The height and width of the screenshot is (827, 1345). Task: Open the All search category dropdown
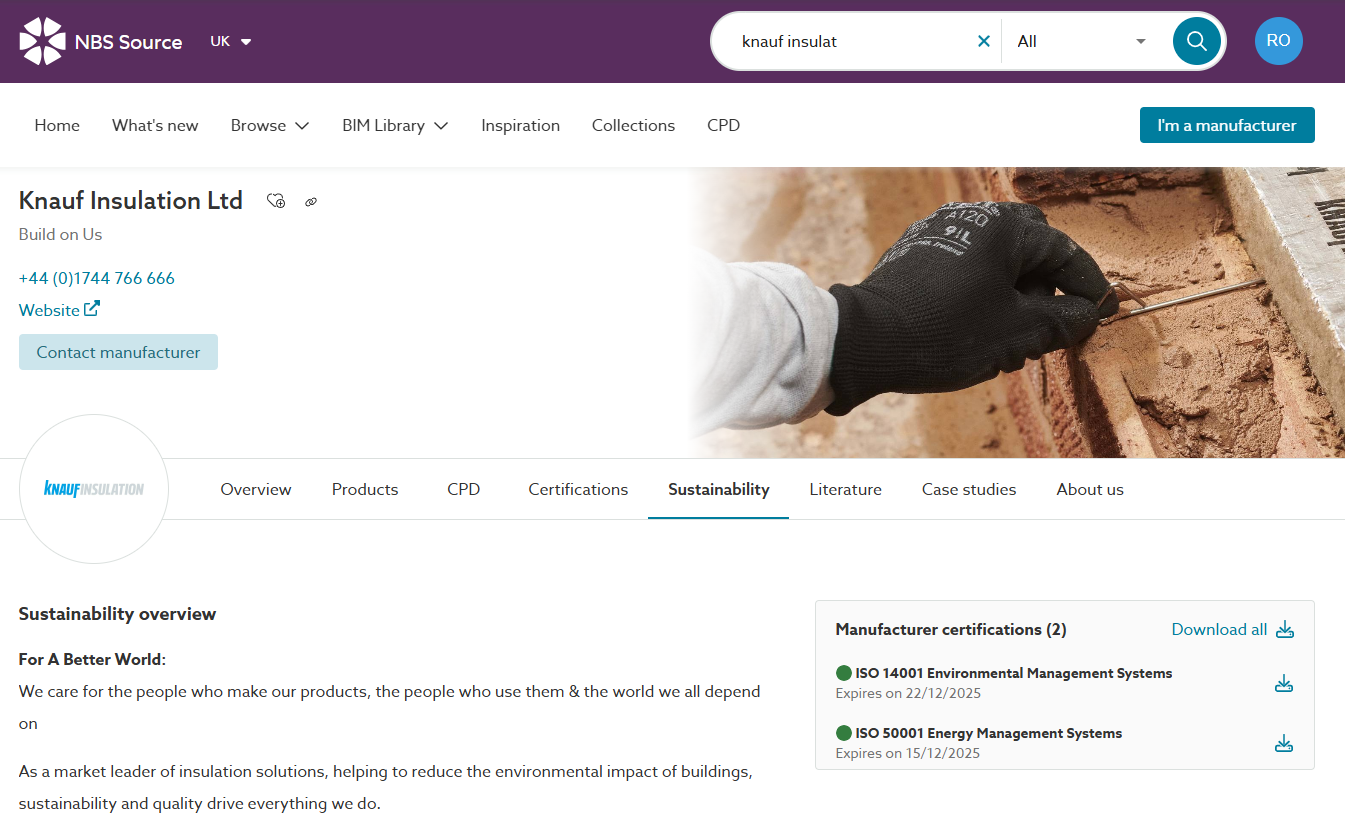(1081, 41)
